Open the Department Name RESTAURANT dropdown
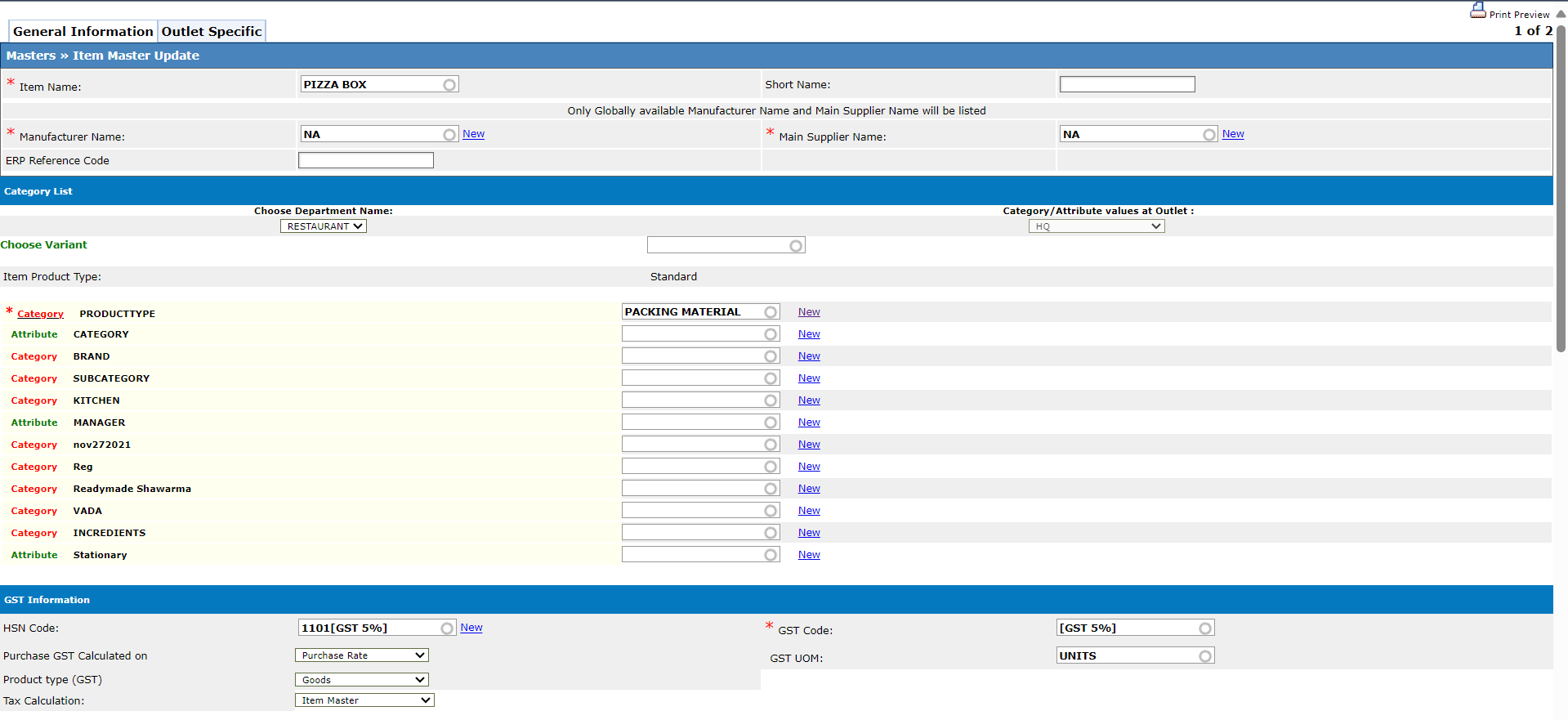Viewport: 1568px width, 720px height. pos(324,226)
